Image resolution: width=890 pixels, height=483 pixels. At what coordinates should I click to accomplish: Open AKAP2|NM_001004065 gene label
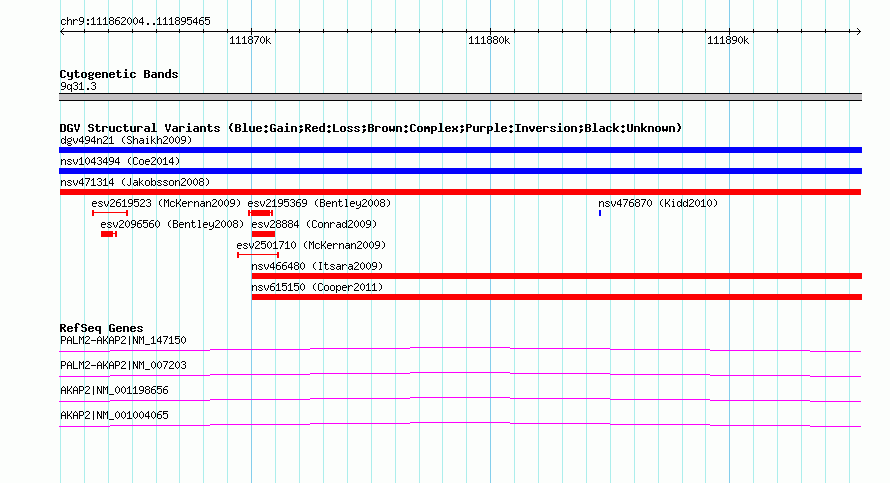pyautogui.click(x=114, y=415)
